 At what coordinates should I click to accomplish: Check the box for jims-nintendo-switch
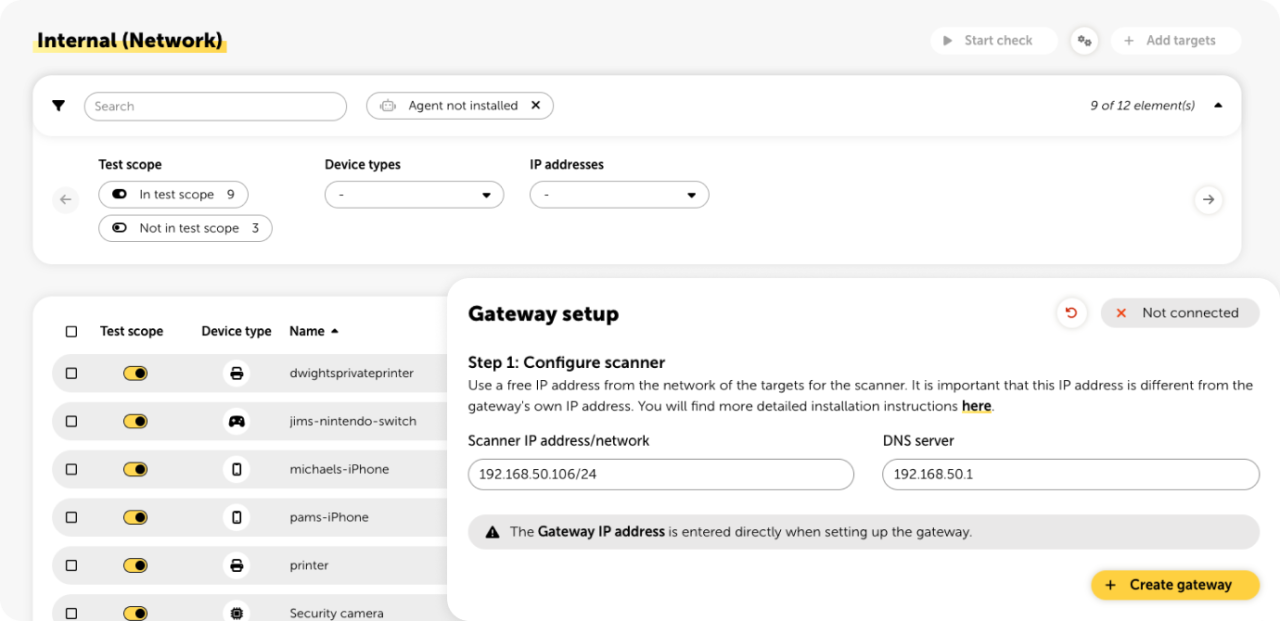click(x=71, y=421)
